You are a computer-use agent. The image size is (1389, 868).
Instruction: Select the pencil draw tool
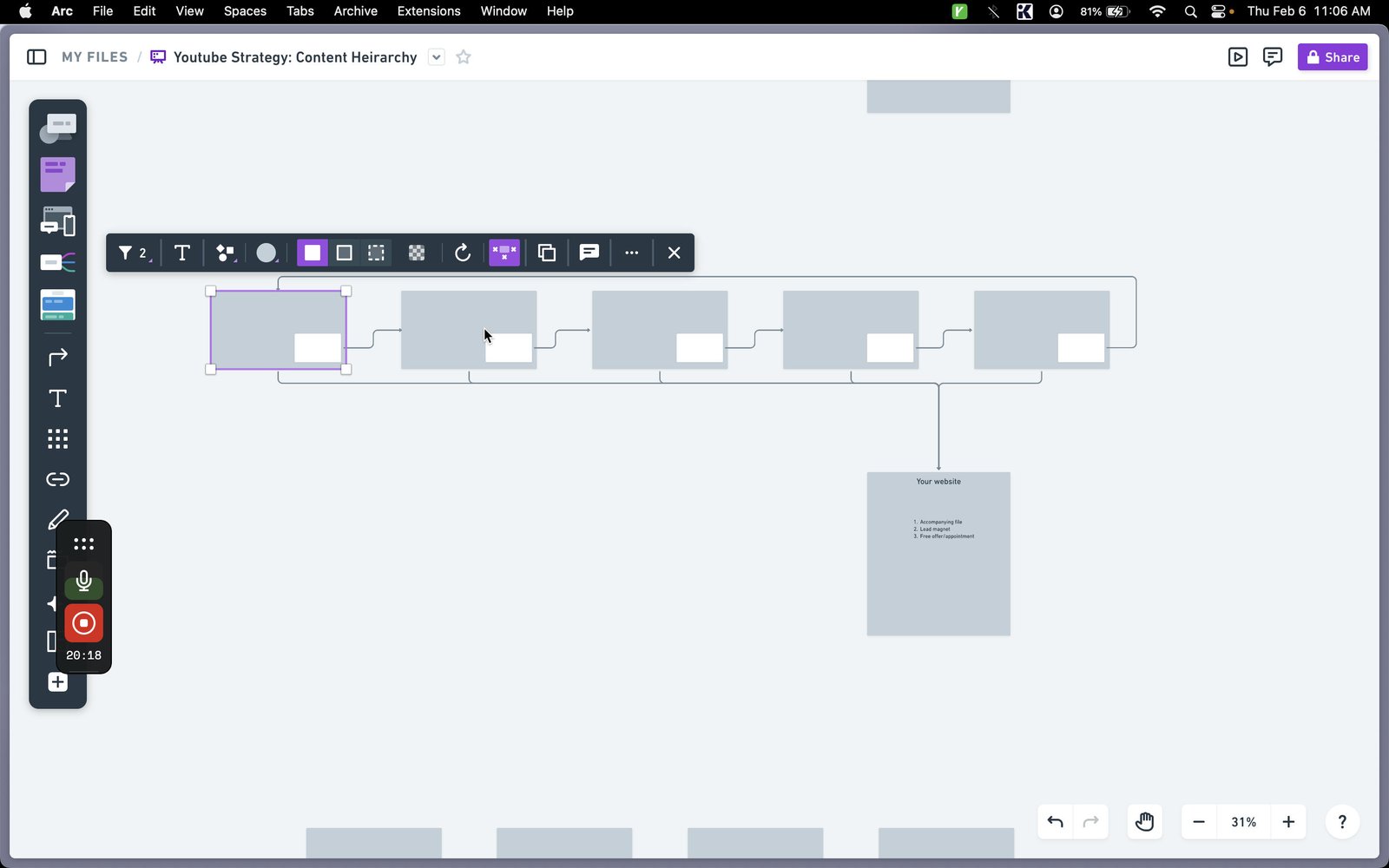click(x=57, y=519)
